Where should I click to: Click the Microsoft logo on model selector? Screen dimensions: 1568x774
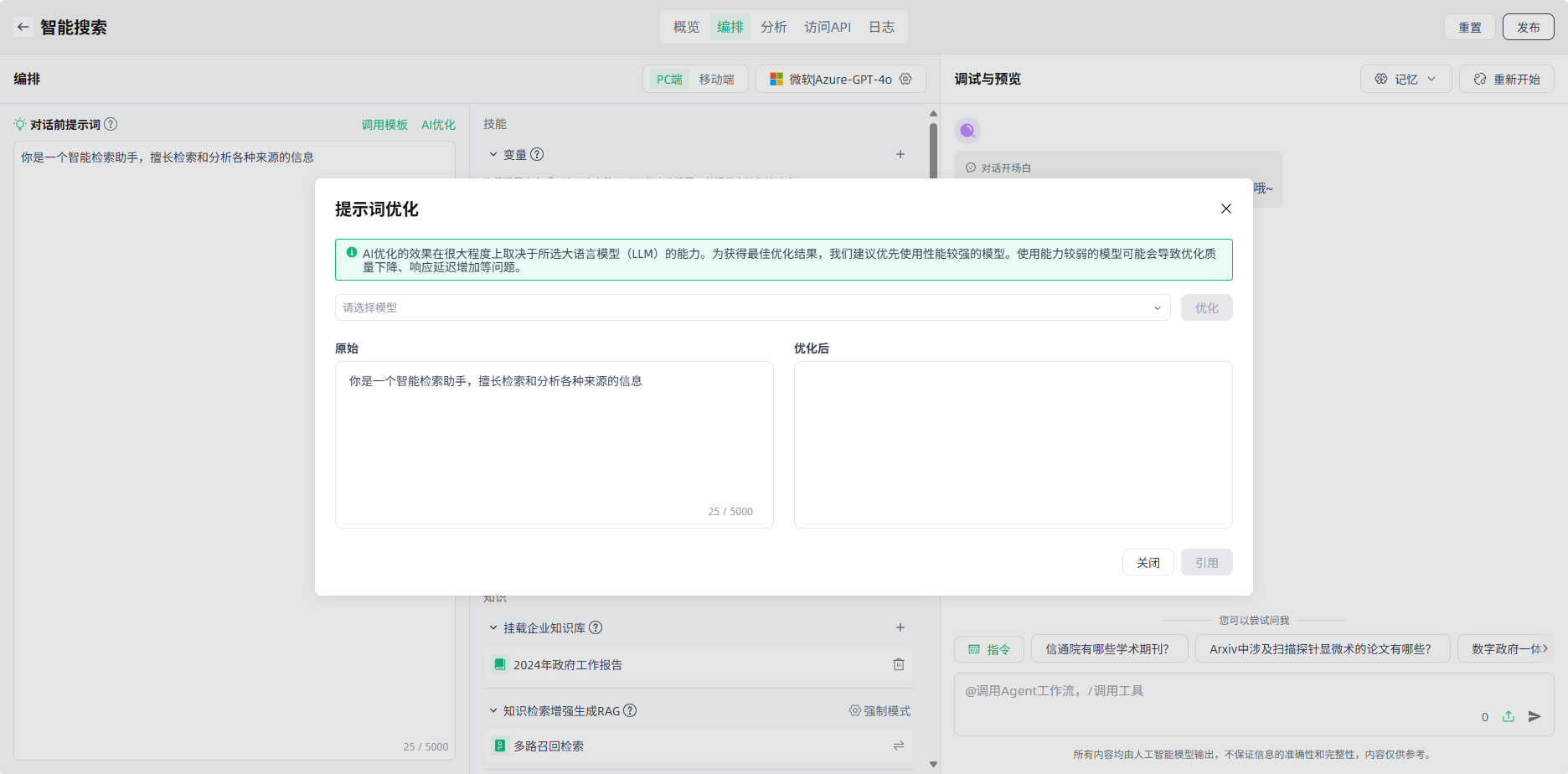776,79
